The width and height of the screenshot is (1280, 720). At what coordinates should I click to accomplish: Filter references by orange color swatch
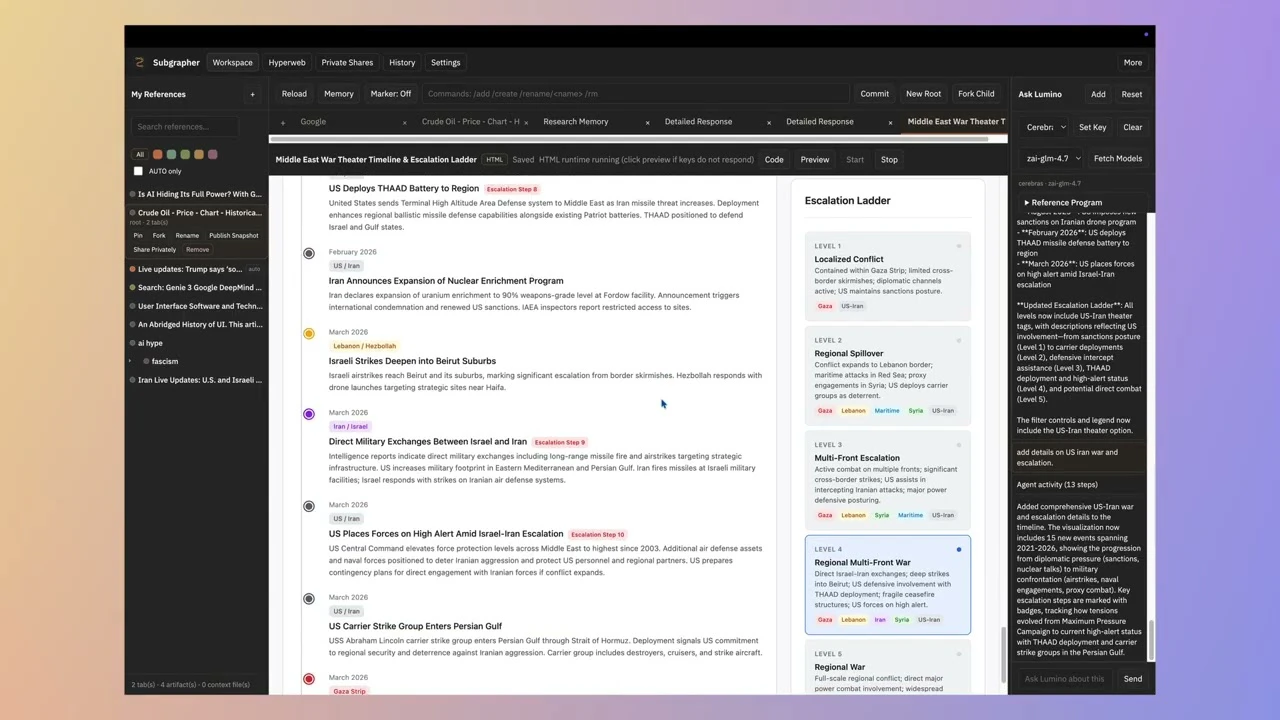(157, 154)
